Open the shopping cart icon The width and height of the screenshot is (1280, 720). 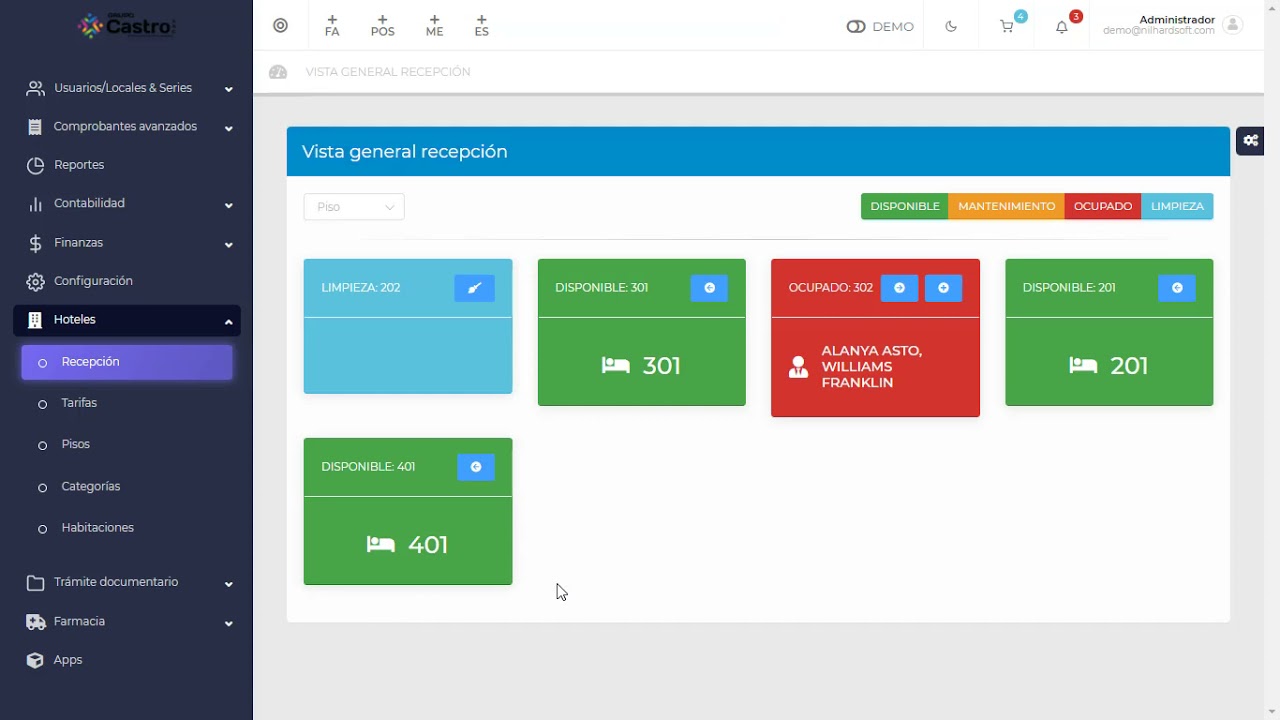[x=1007, y=27]
